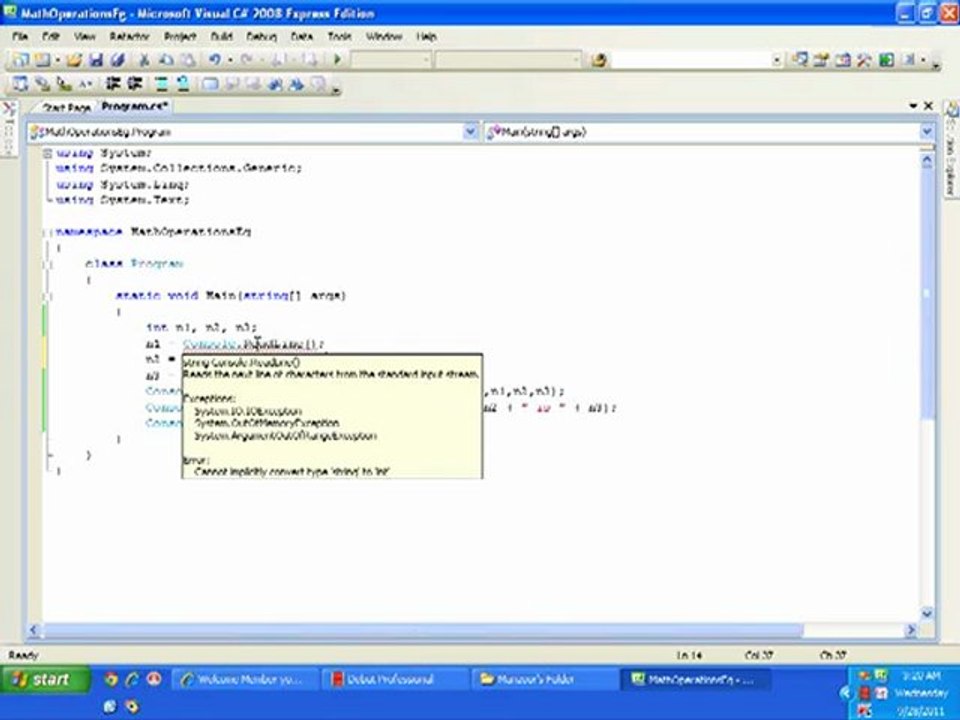Click the Redo arrow icon
This screenshot has width=960, height=720.
tap(247, 59)
